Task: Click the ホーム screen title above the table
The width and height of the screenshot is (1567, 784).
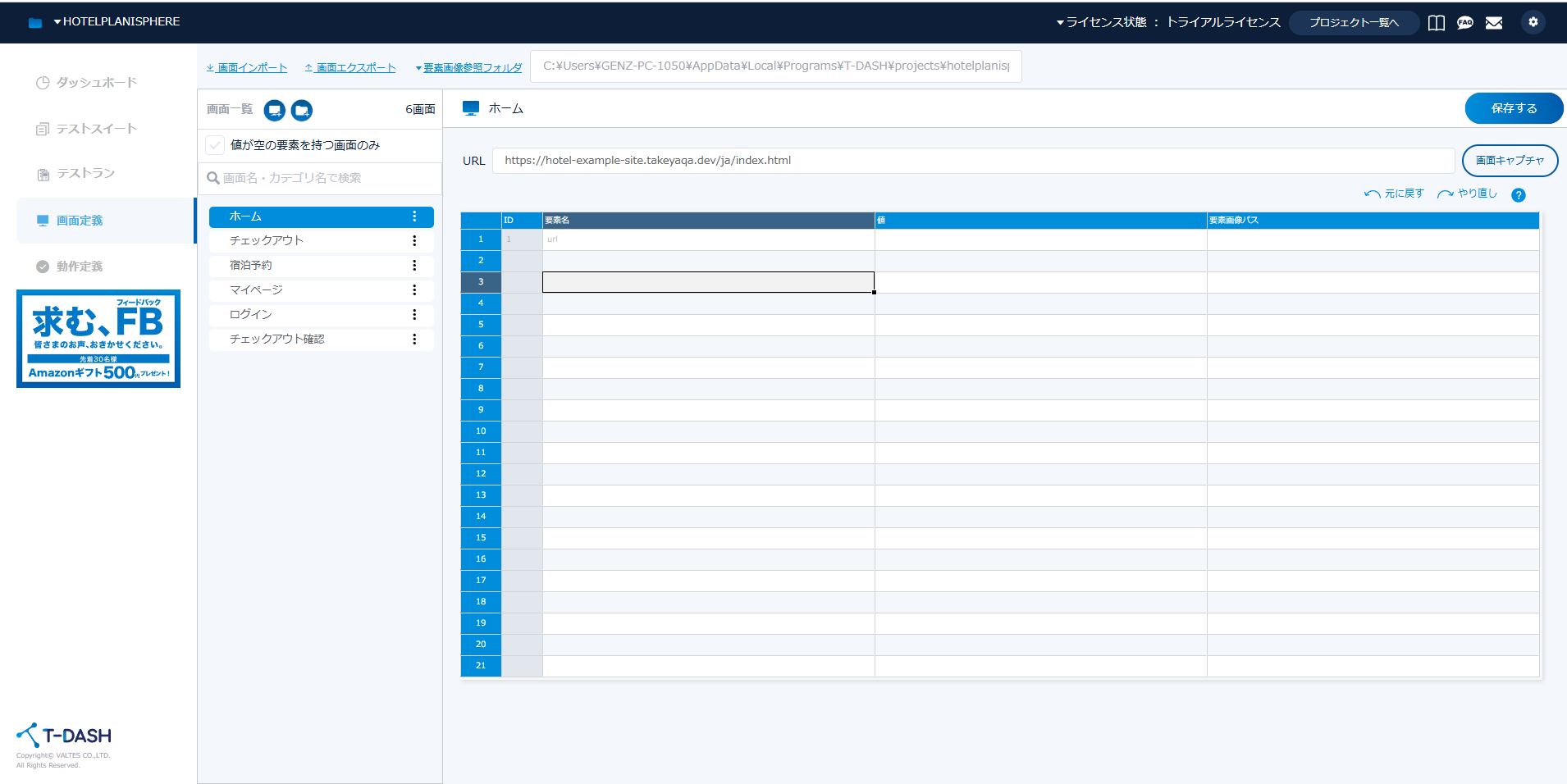Action: coord(505,108)
